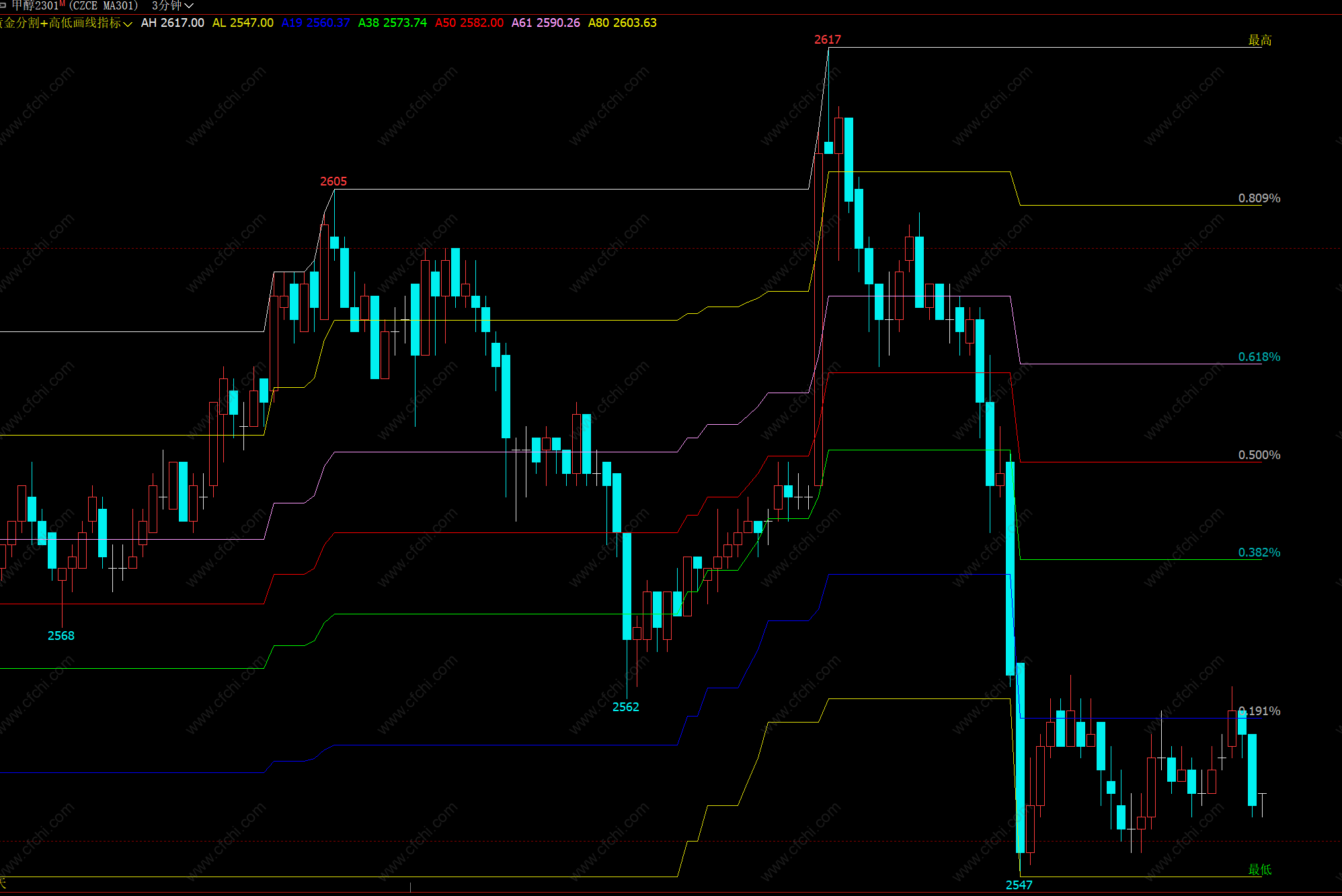
Task: Click the 2617 peak price label
Action: (827, 40)
